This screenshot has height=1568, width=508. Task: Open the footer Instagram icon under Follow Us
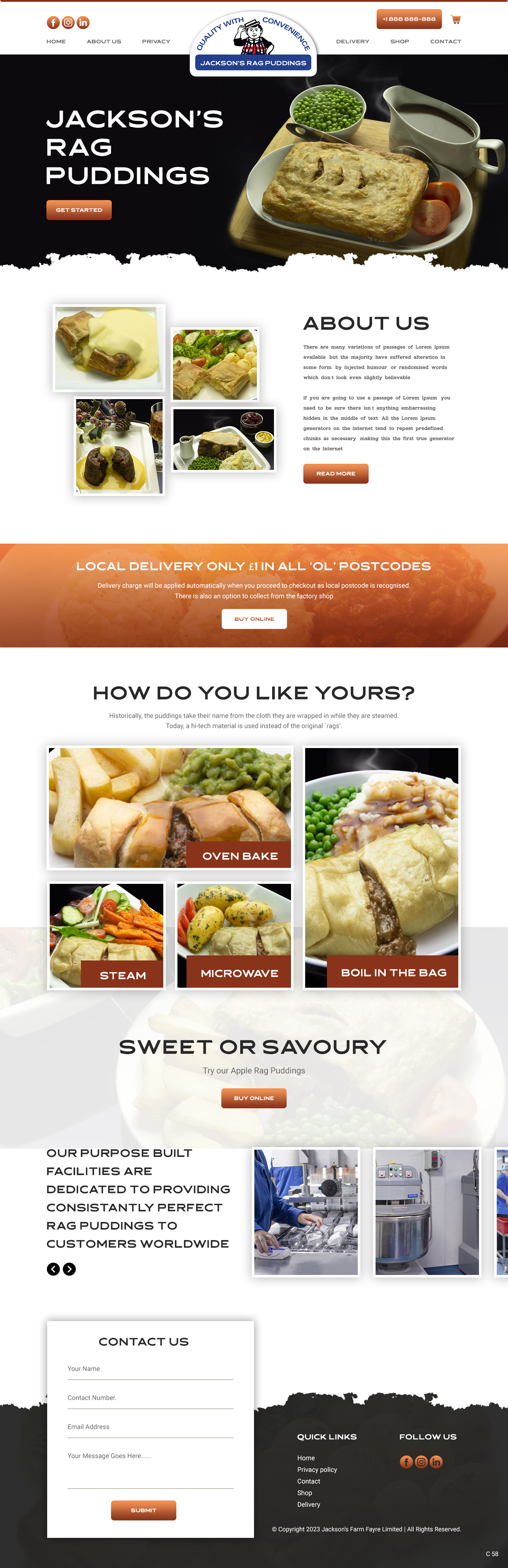tap(421, 1462)
